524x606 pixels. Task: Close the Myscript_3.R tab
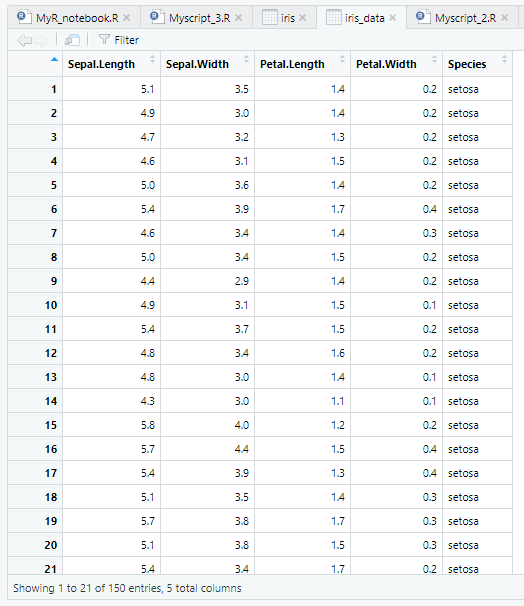[239, 18]
